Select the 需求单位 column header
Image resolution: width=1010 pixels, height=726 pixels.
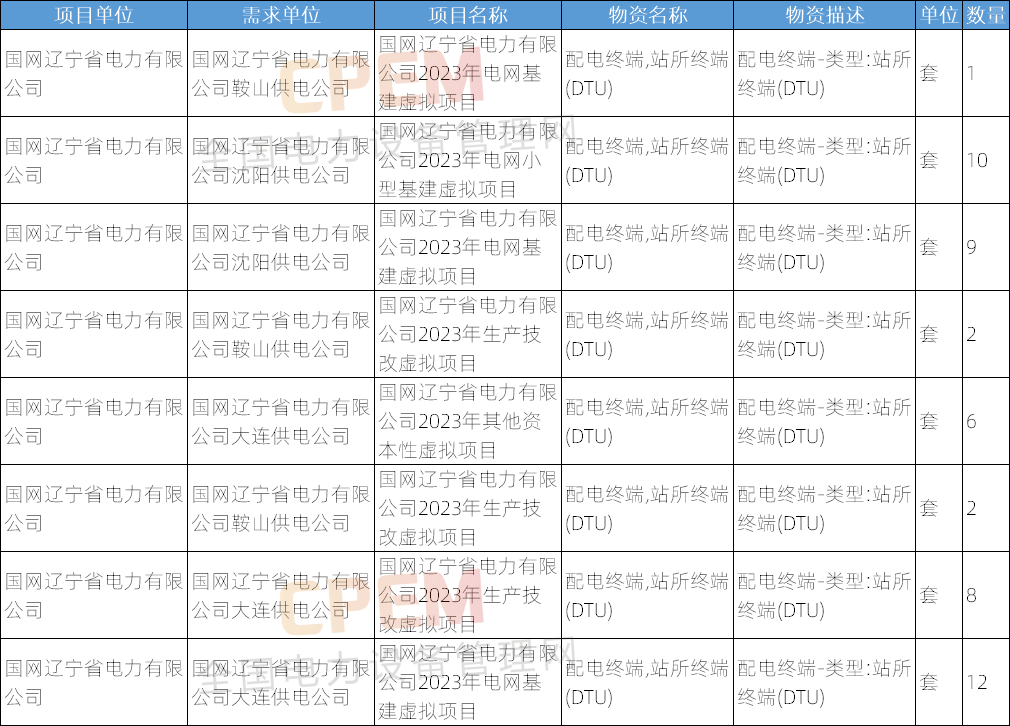[280, 15]
